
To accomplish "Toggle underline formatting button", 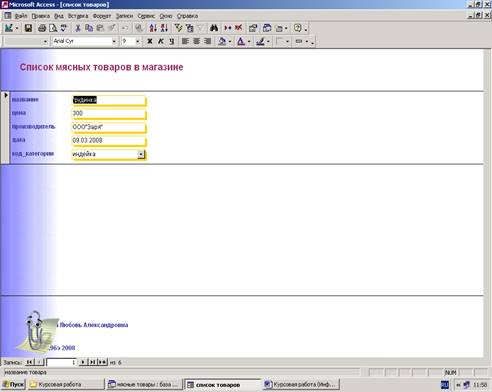I will pyautogui.click(x=172, y=41).
